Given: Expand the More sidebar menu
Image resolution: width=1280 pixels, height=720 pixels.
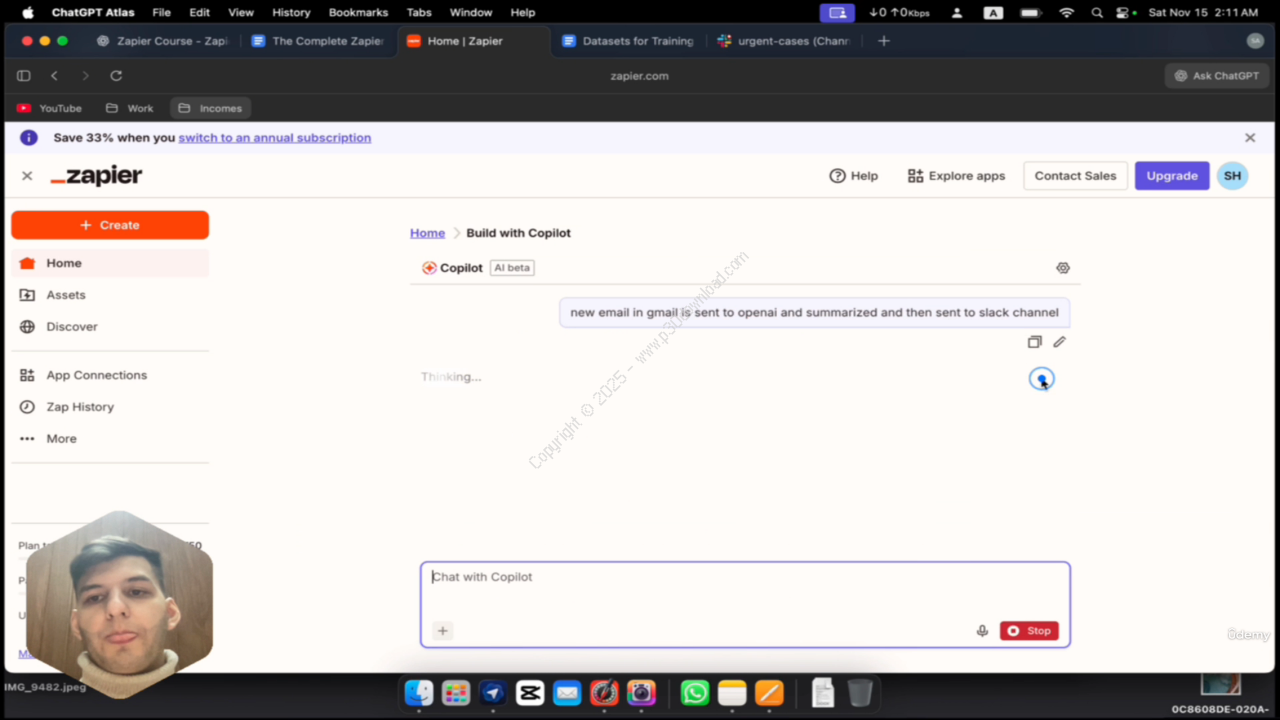Looking at the screenshot, I should click(60, 439).
